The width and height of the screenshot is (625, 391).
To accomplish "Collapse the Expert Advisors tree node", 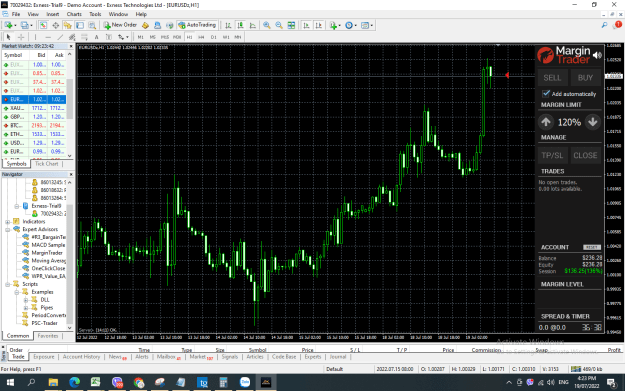I will (x=8, y=230).
